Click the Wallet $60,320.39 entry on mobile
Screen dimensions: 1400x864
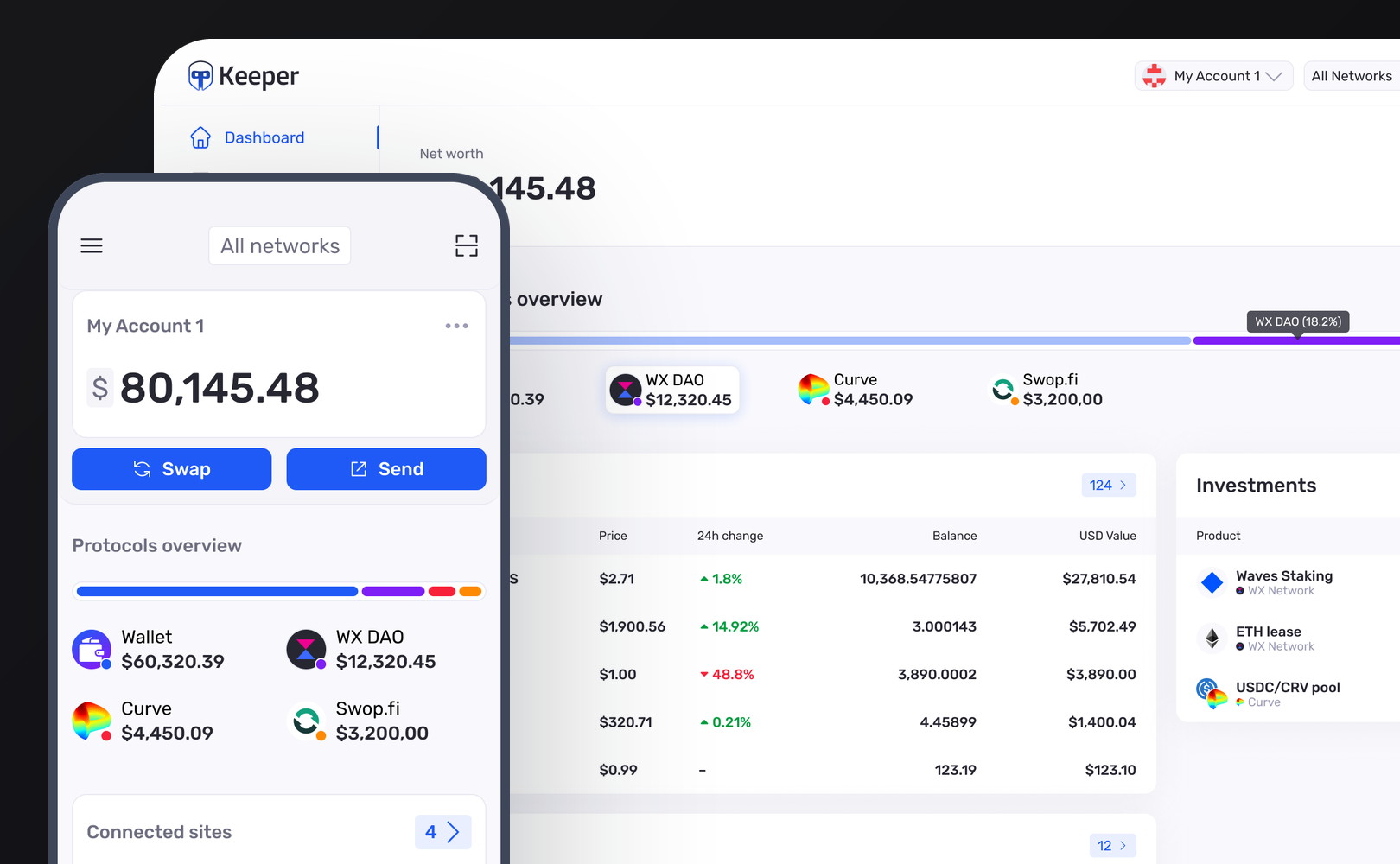tap(148, 649)
